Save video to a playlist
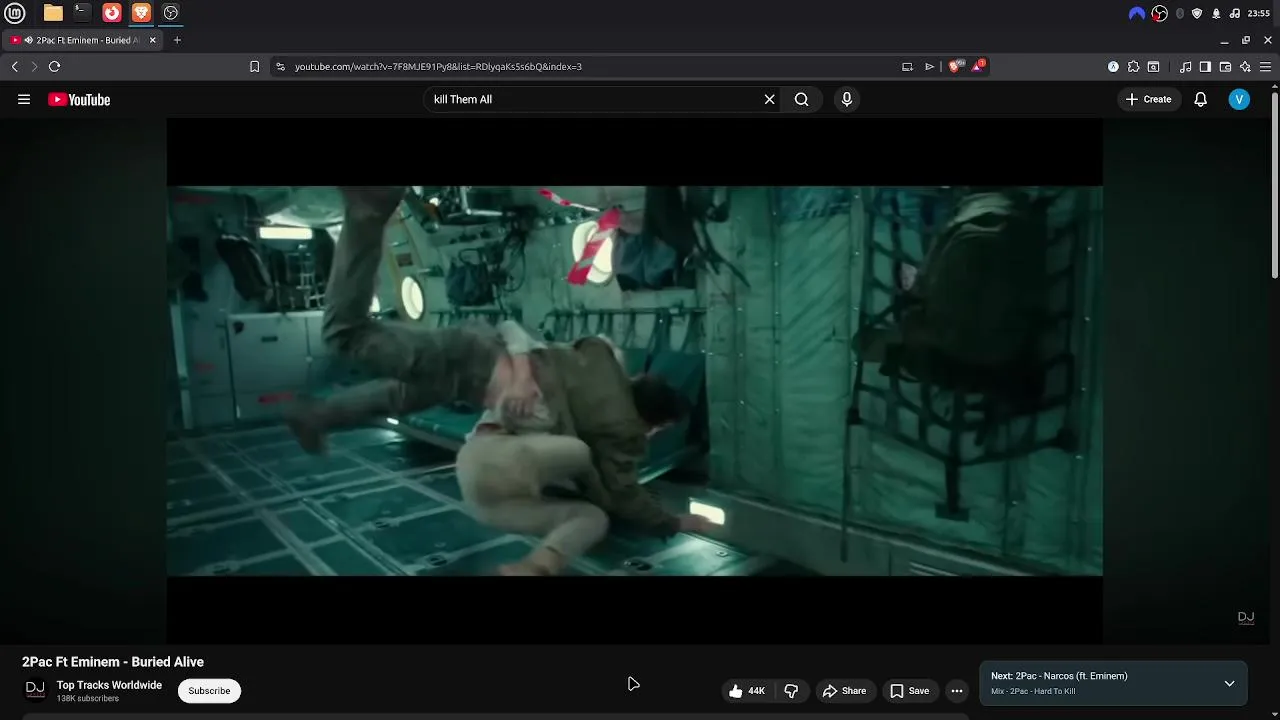Image resolution: width=1280 pixels, height=720 pixels. (910, 691)
